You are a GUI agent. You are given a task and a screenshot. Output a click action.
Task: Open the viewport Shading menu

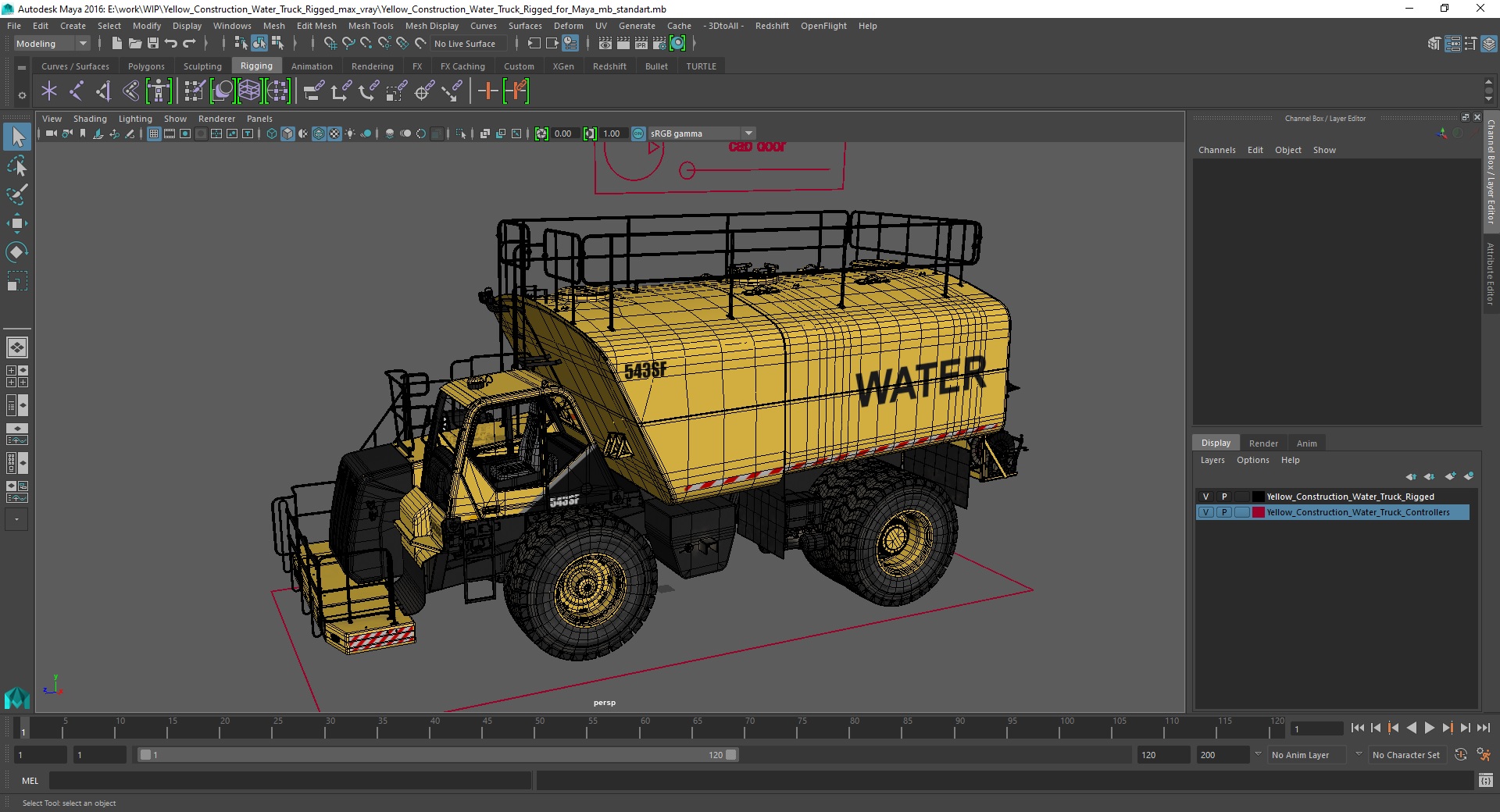pyautogui.click(x=90, y=119)
